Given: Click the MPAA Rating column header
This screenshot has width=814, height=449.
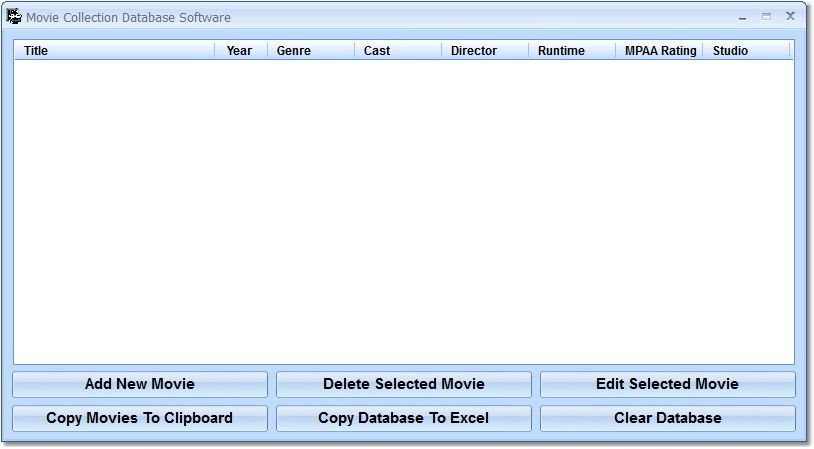Looking at the screenshot, I should [x=659, y=50].
